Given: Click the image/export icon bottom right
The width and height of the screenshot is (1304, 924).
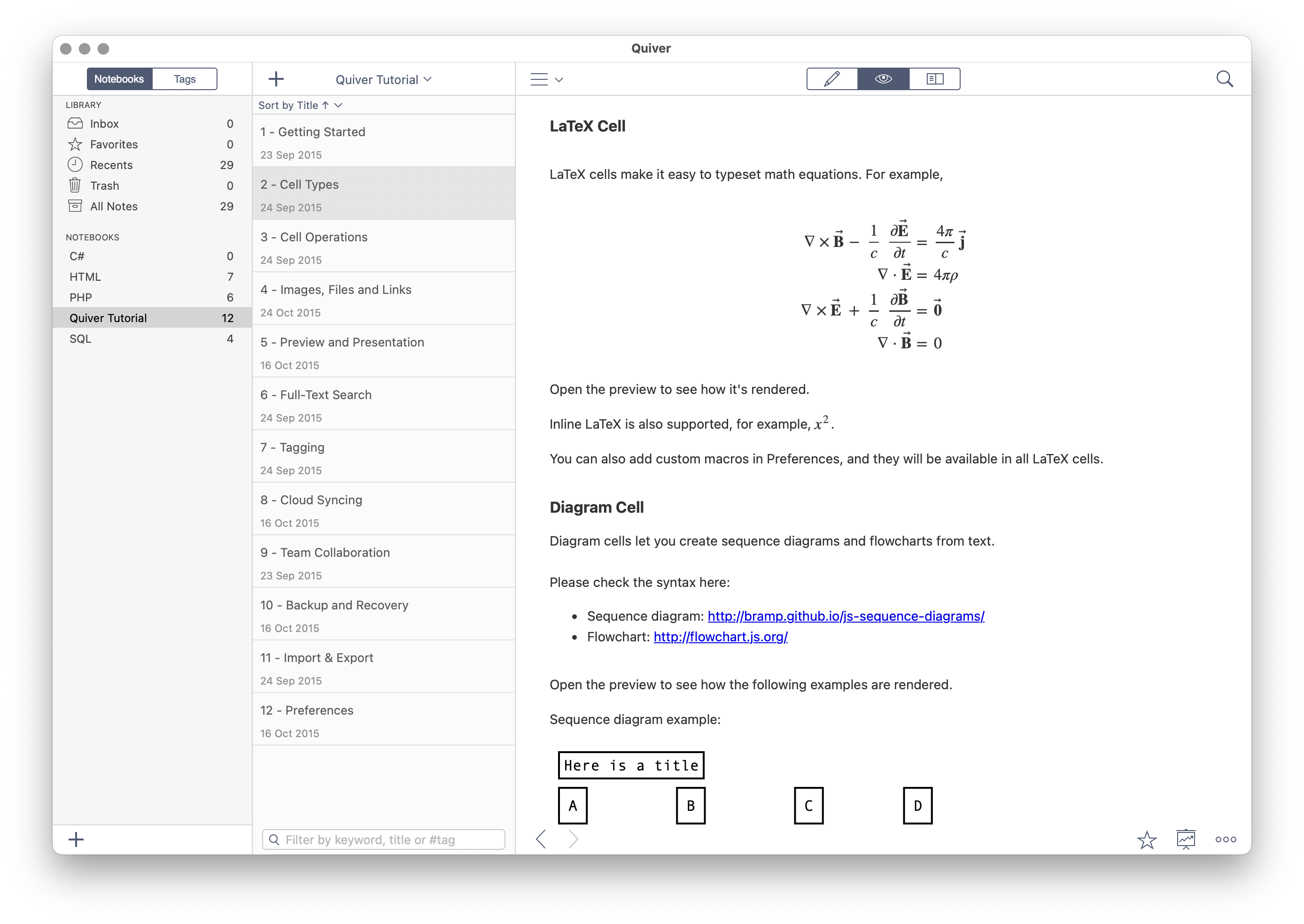Looking at the screenshot, I should tap(1188, 840).
